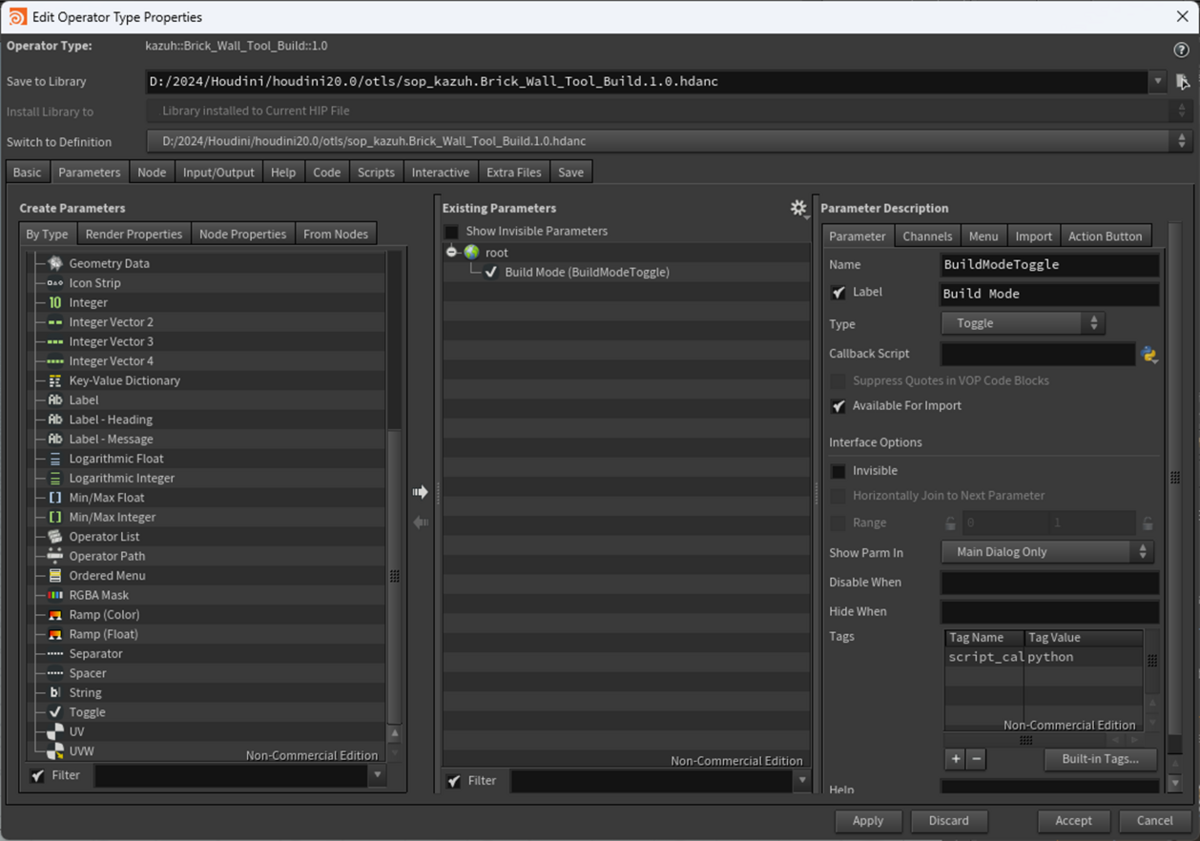Open the Existing Parameters gear menu

pyautogui.click(x=798, y=208)
